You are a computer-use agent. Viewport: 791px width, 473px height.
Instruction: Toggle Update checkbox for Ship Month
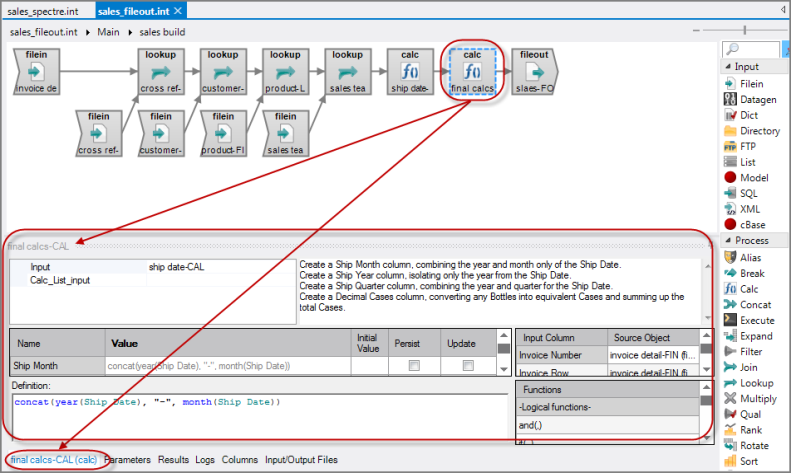pyautogui.click(x=468, y=366)
